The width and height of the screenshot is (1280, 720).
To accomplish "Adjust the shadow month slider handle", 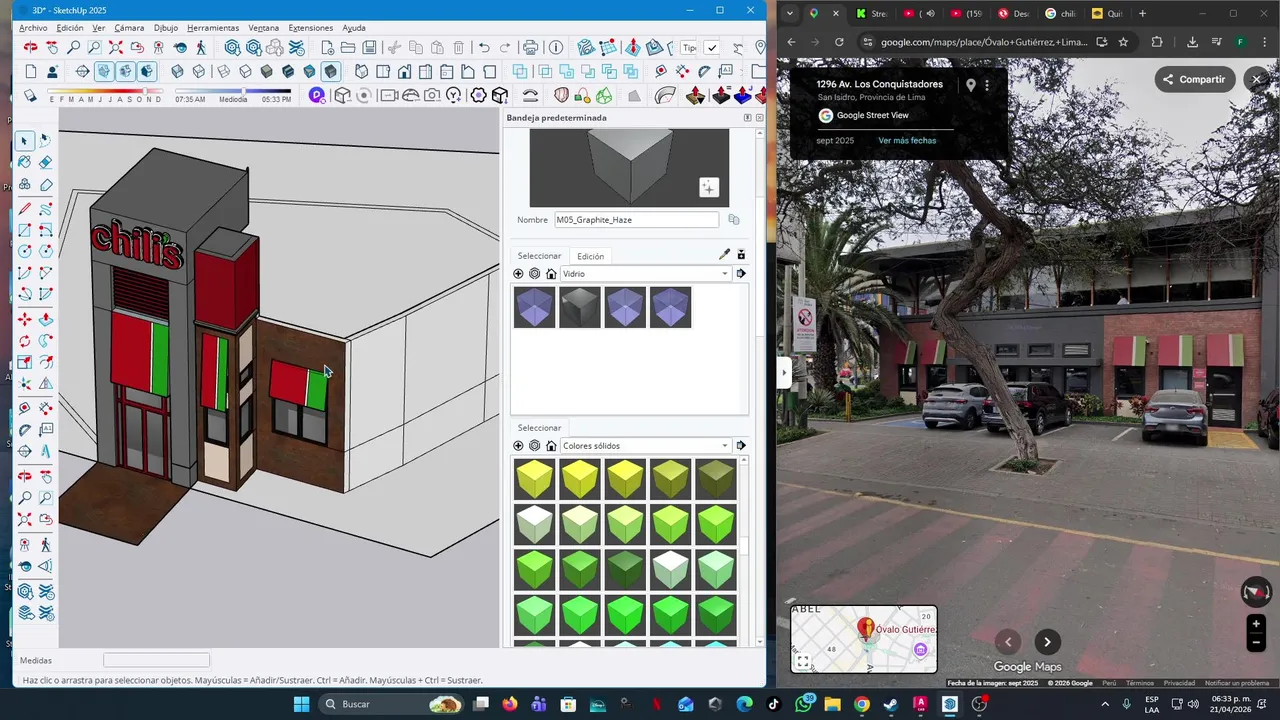I will tap(145, 91).
